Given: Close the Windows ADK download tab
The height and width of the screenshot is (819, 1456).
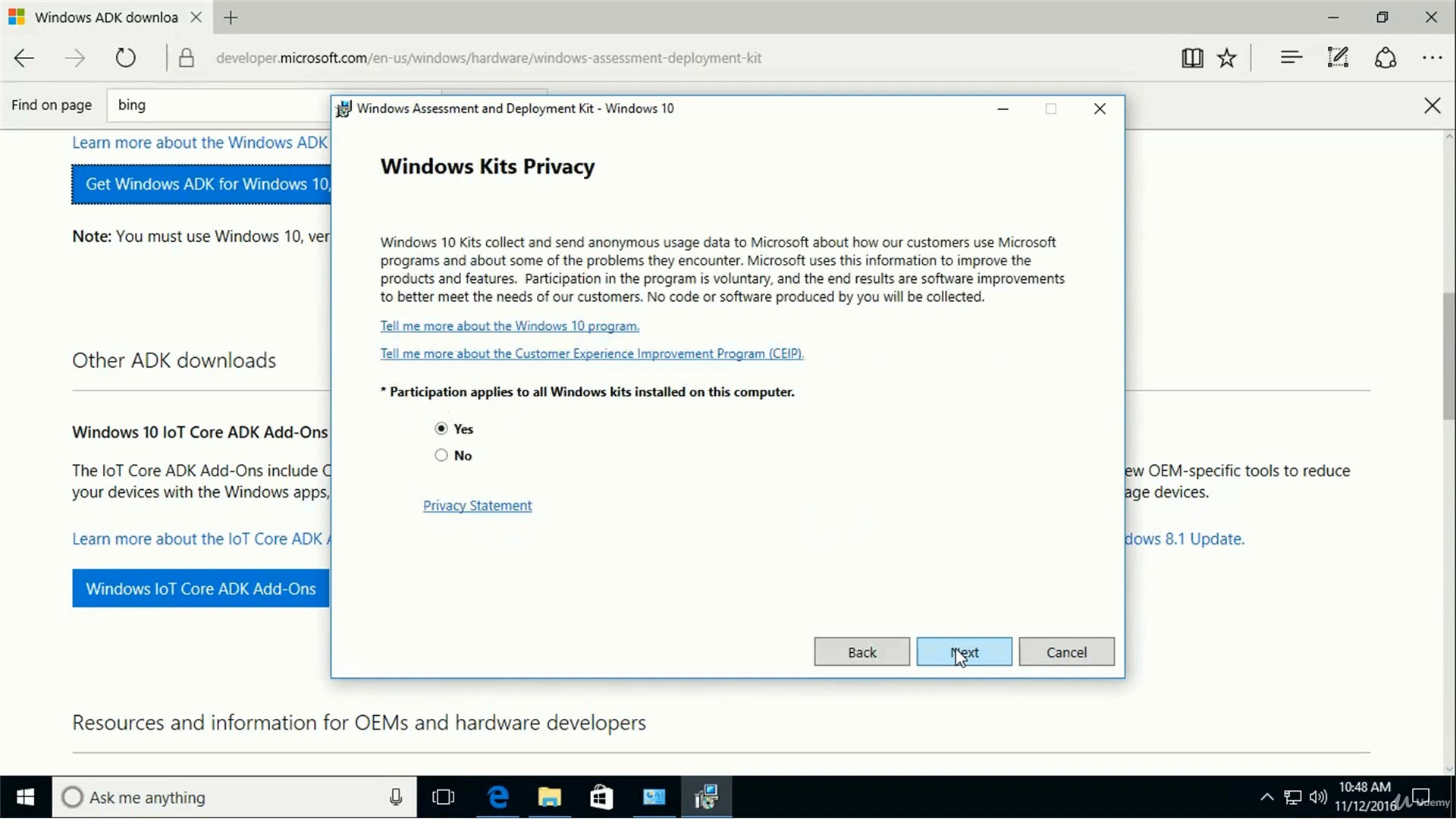Looking at the screenshot, I should 196,17.
